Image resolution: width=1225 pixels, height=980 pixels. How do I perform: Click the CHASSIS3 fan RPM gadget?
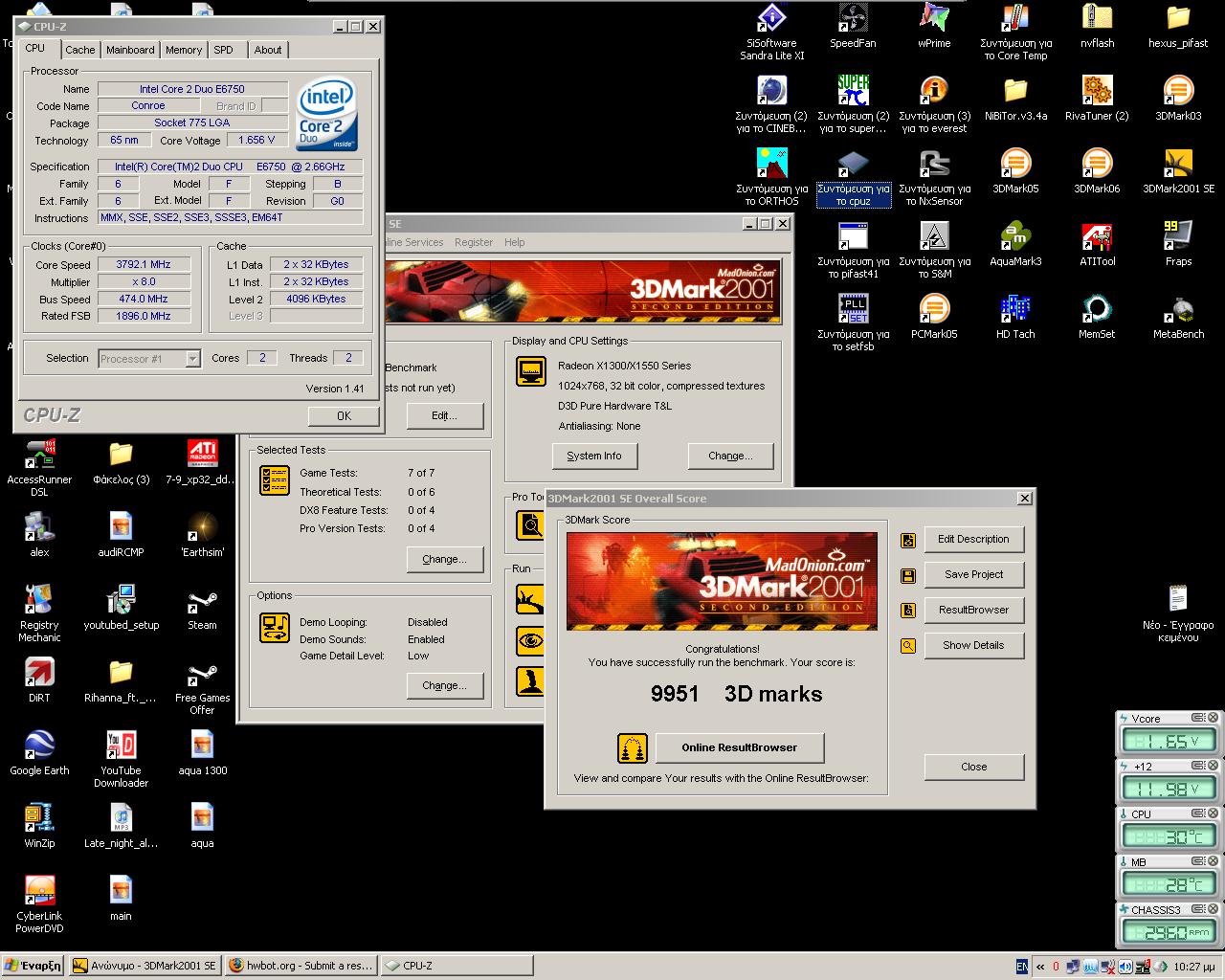pos(1169,932)
